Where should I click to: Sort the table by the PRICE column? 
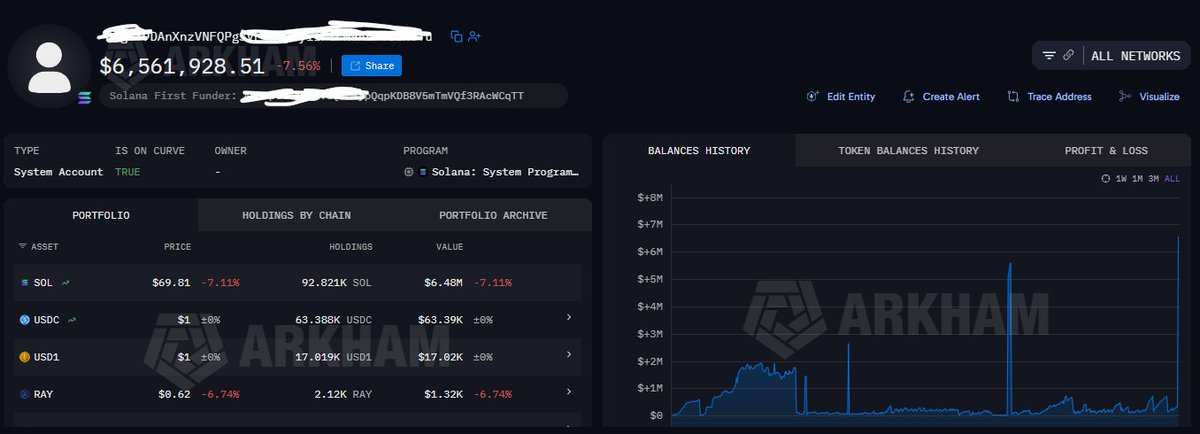pos(178,246)
